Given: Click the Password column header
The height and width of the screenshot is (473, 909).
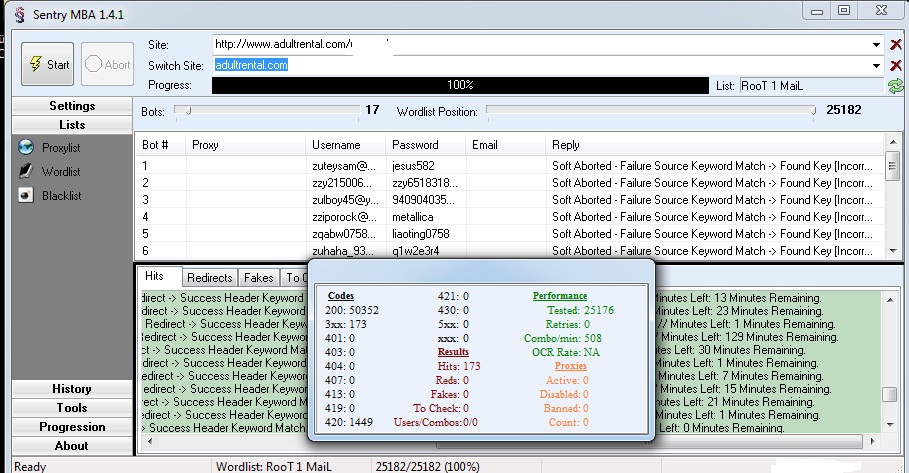Looking at the screenshot, I should 425,145.
